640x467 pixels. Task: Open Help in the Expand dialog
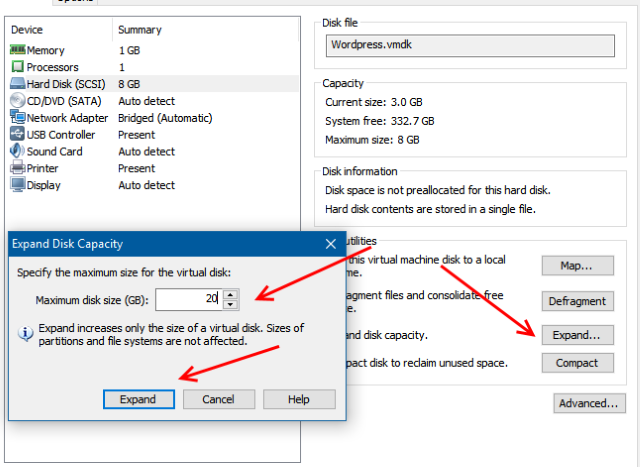(x=298, y=399)
